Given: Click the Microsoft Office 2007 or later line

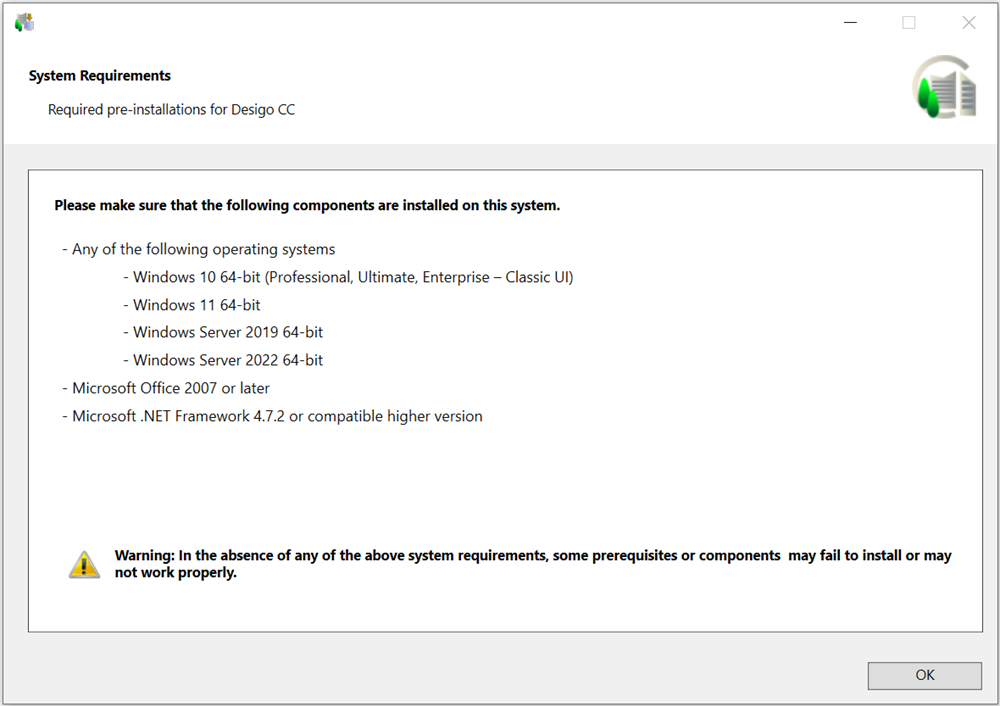Looking at the screenshot, I should tap(170, 388).
